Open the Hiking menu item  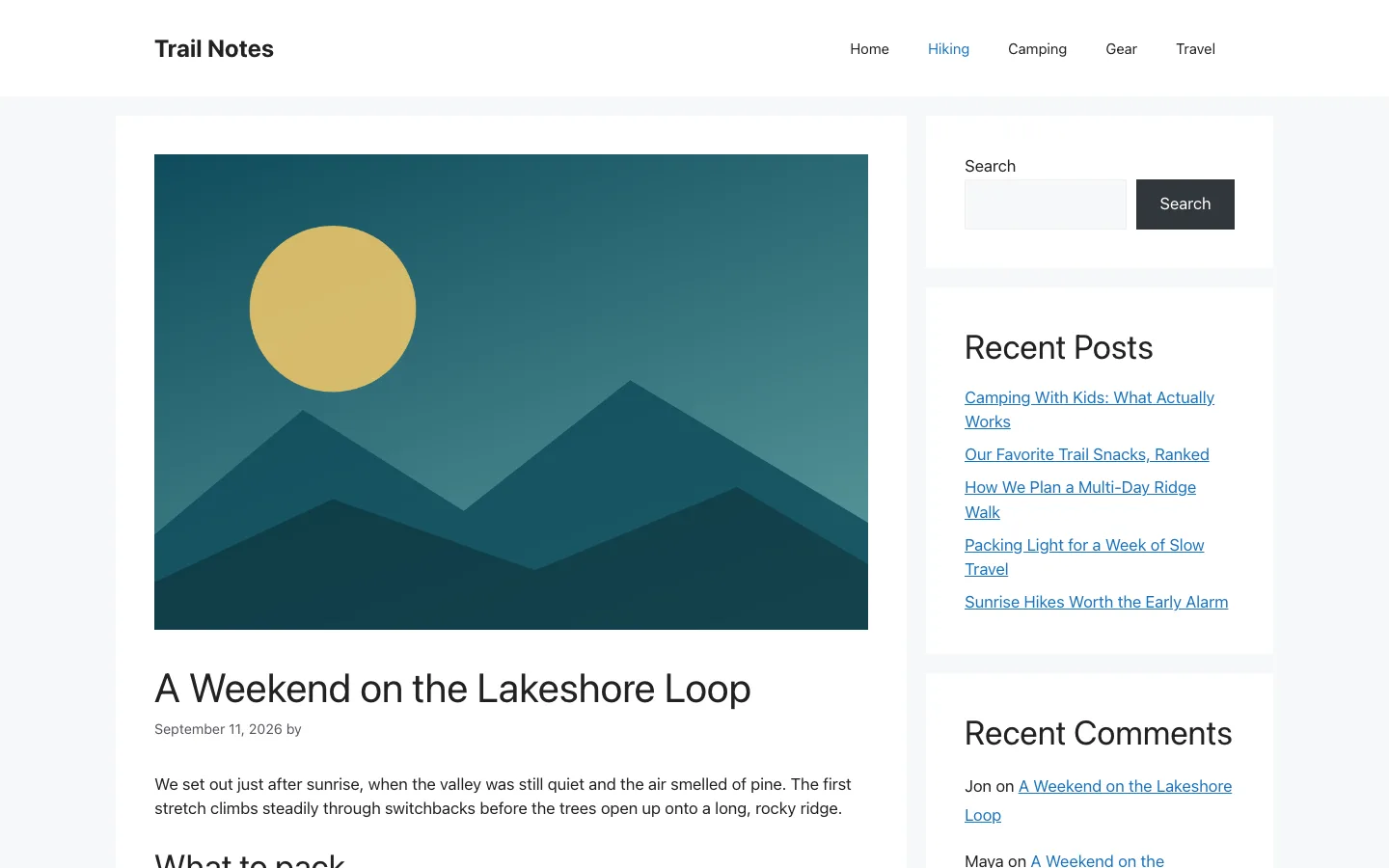(x=948, y=49)
